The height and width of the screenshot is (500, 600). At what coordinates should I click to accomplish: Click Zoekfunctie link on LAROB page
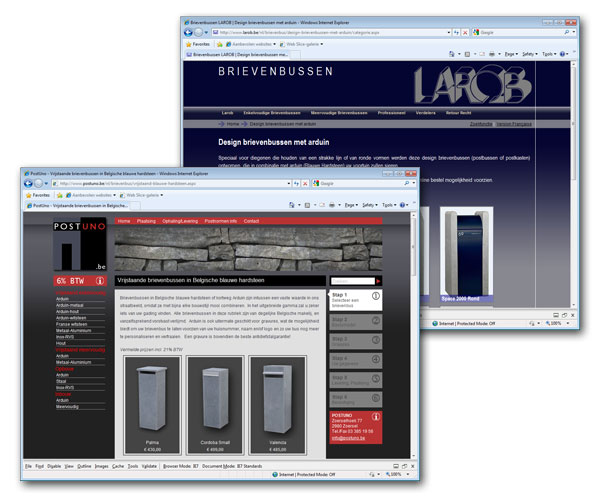click(x=481, y=124)
